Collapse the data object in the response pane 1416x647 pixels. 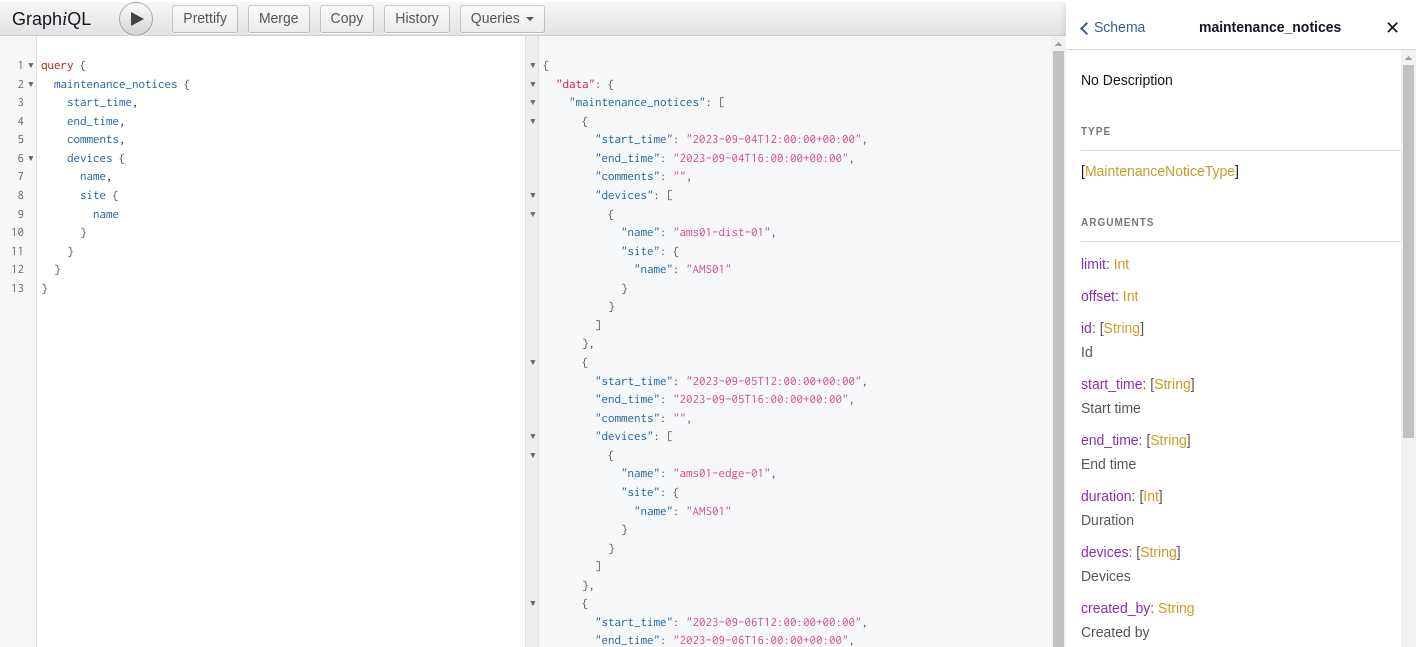point(532,84)
